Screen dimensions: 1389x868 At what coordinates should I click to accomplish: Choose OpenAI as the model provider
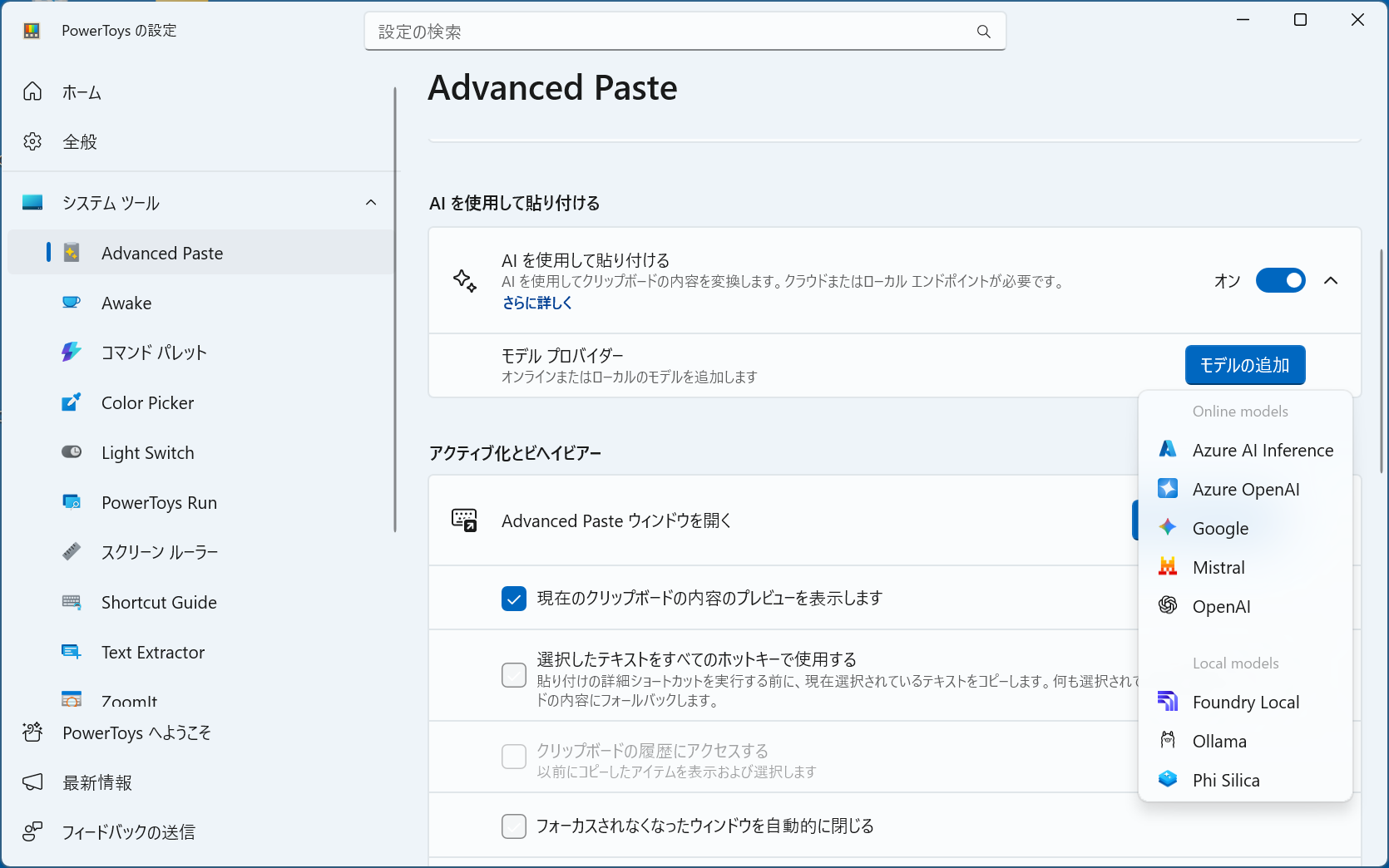click(x=1245, y=606)
